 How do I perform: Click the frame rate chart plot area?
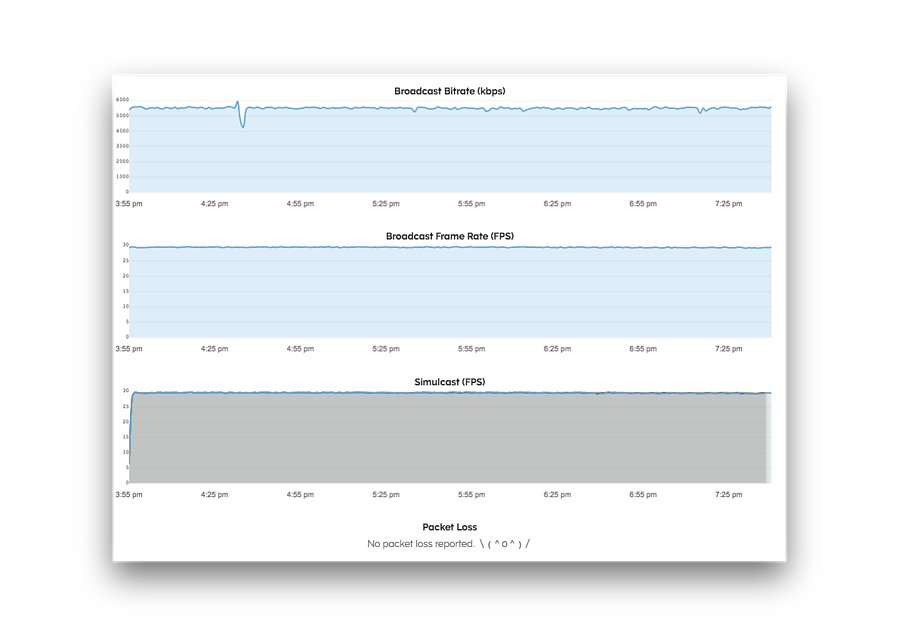point(450,290)
